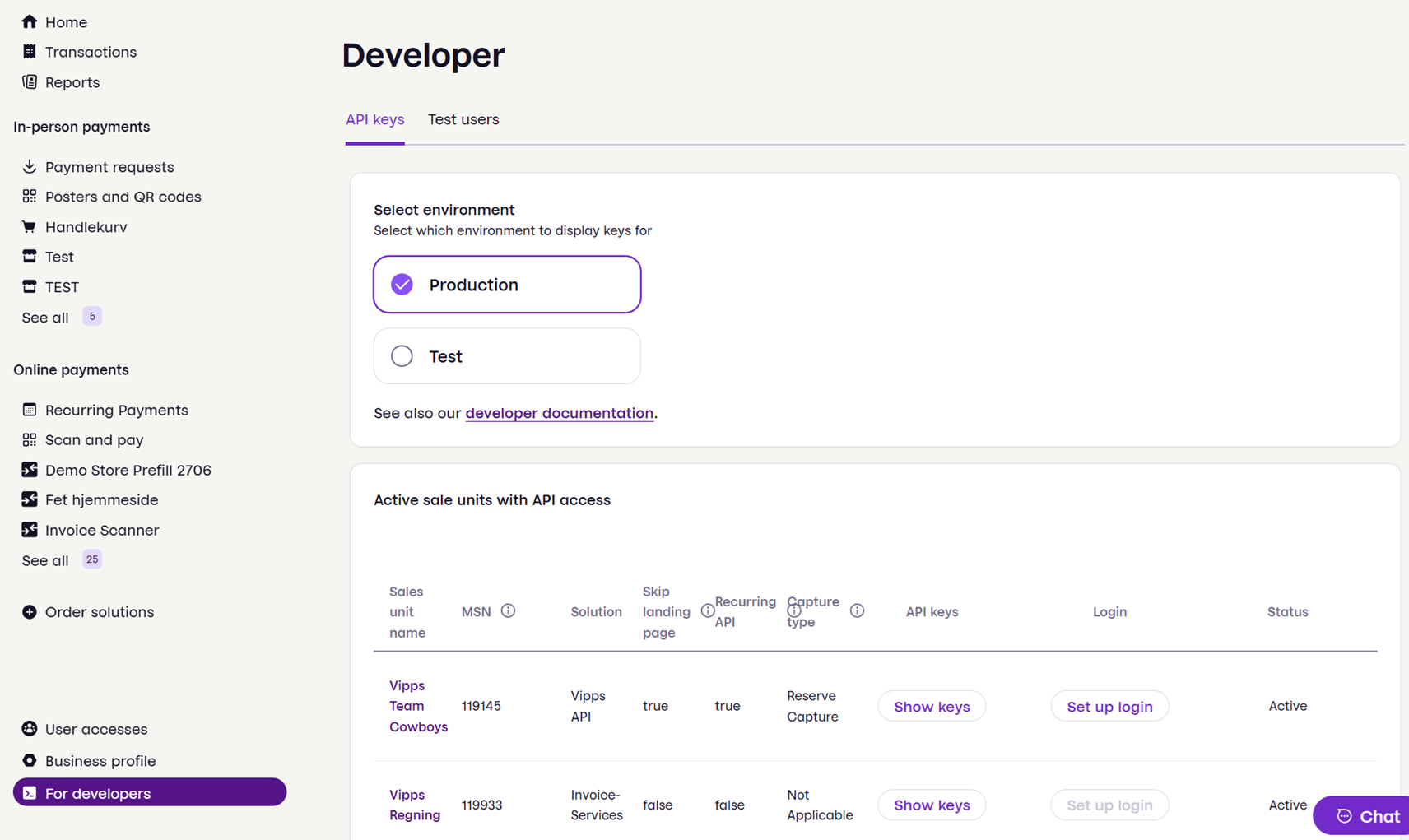Click the Transactions receipt icon
The height and width of the screenshot is (840, 1409).
pos(30,52)
